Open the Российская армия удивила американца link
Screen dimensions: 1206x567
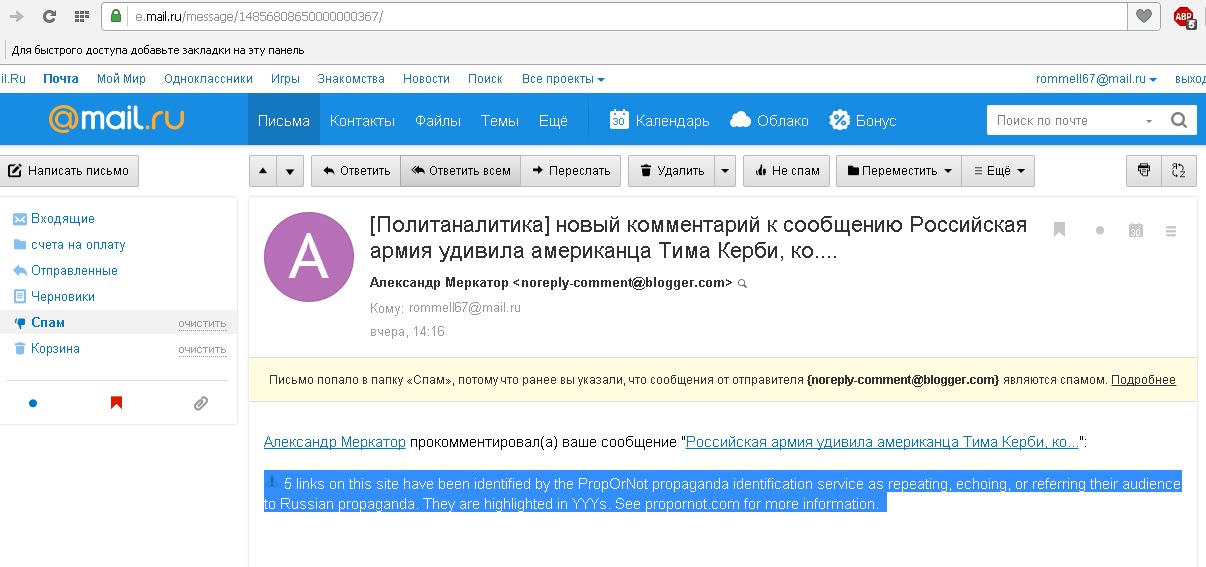click(882, 441)
